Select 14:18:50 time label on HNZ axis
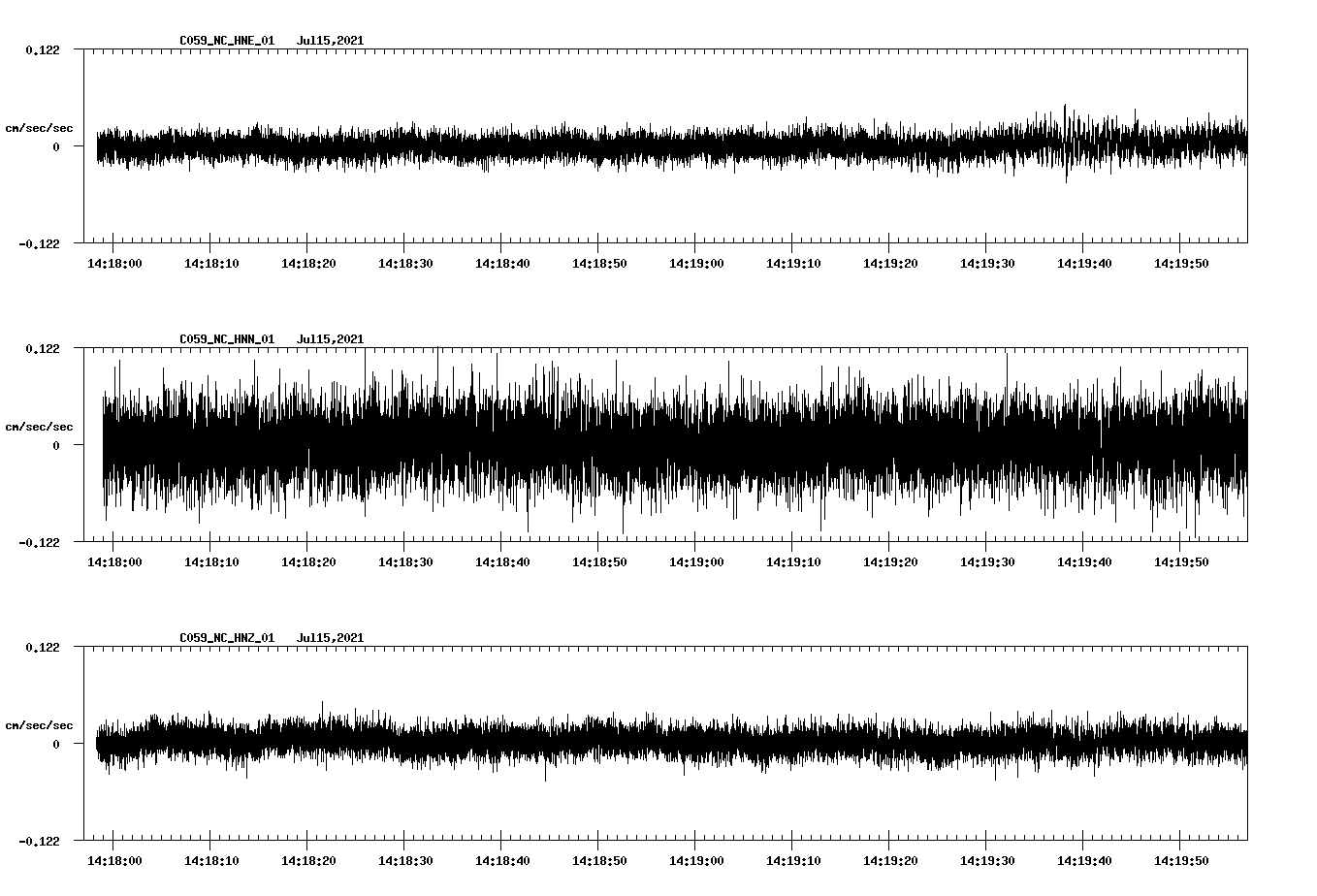This screenshot has height=896, width=1317. click(x=599, y=861)
